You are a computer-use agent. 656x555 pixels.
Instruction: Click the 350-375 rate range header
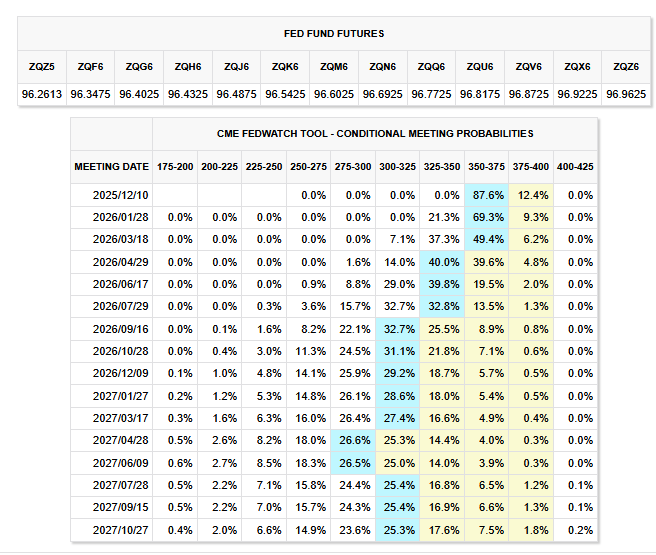pyautogui.click(x=485, y=166)
